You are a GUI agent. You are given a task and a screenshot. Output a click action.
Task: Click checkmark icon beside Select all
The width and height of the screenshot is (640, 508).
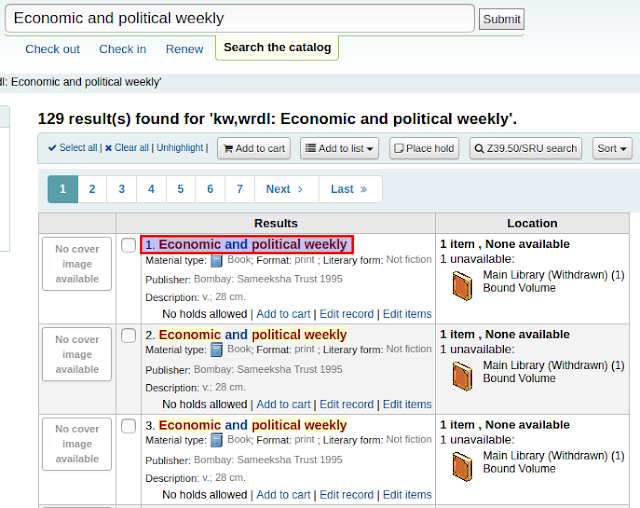[x=52, y=148]
